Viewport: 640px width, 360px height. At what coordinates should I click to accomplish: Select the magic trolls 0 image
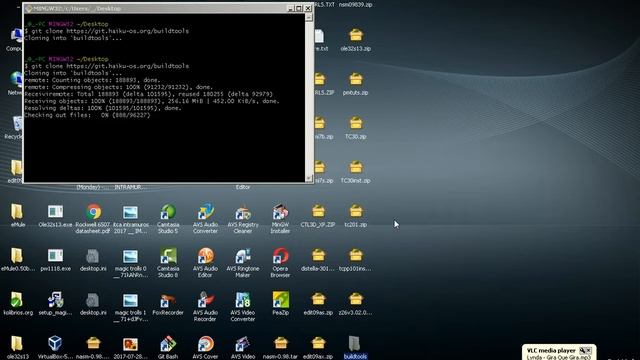coord(130,262)
